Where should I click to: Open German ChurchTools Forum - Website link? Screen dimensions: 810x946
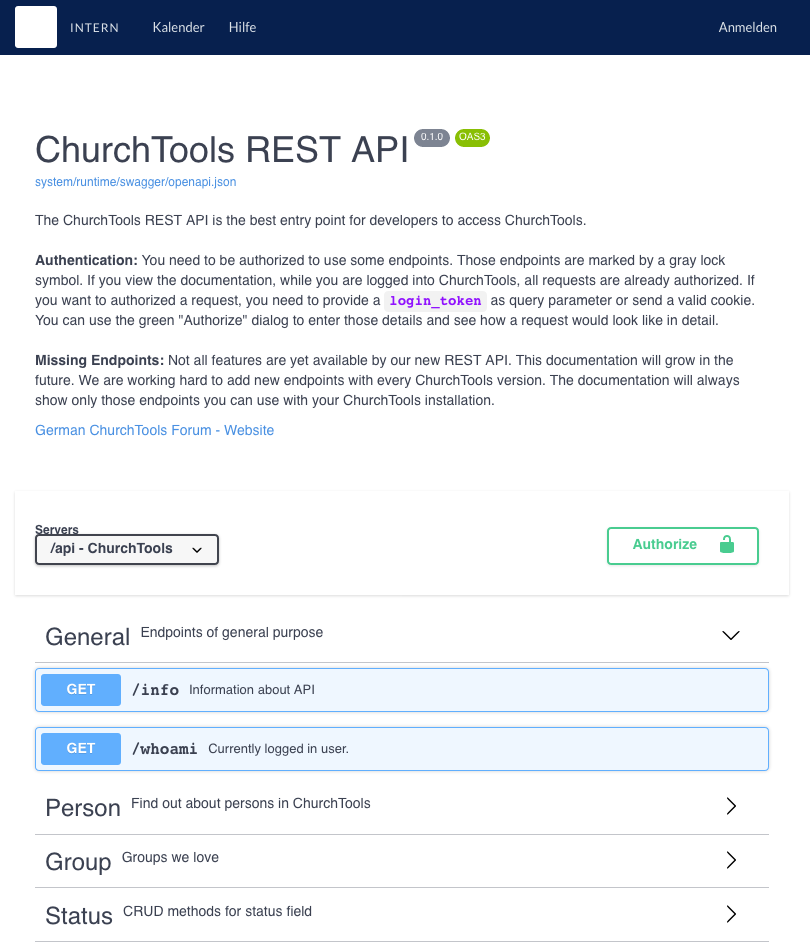tap(154, 430)
